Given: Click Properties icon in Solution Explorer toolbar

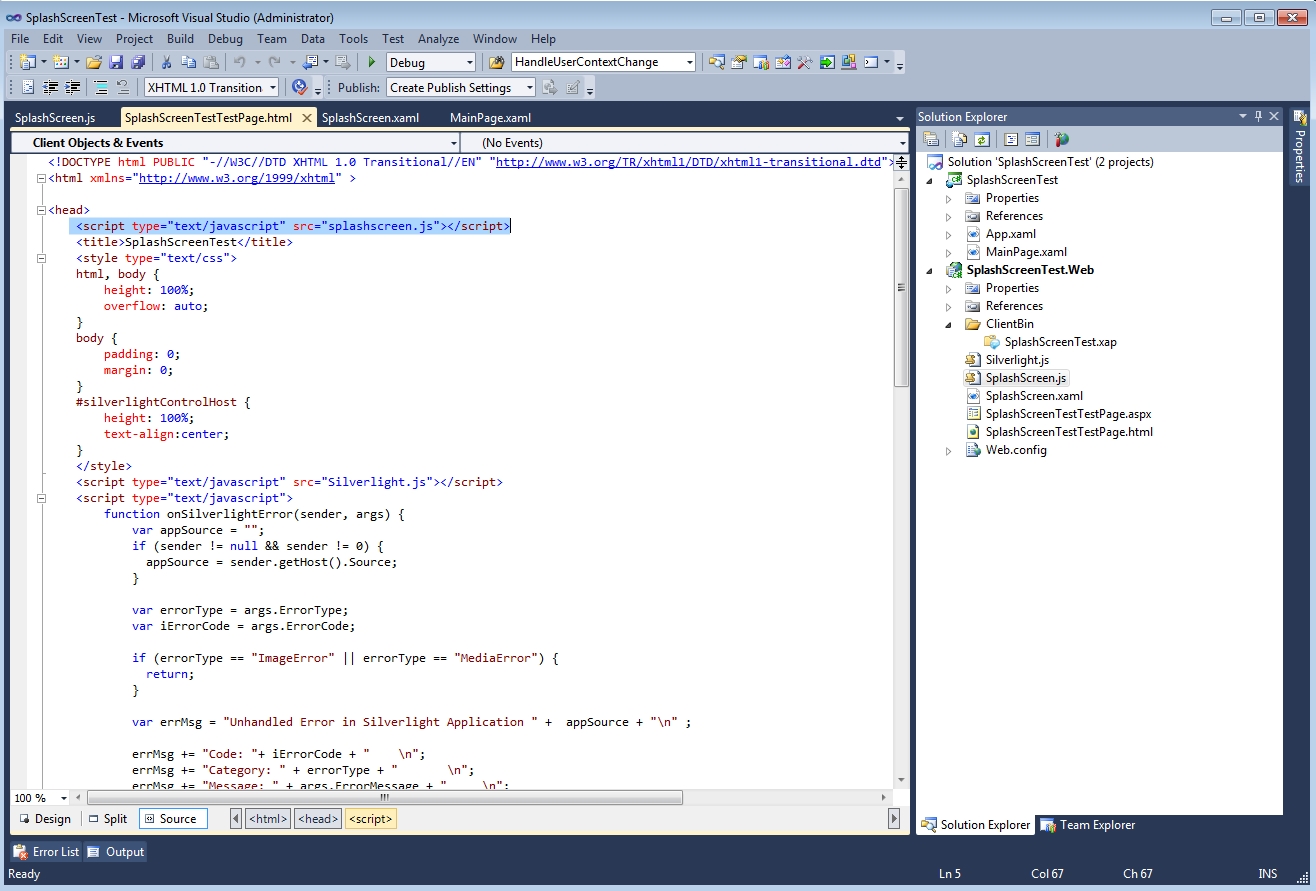Looking at the screenshot, I should pos(931,140).
